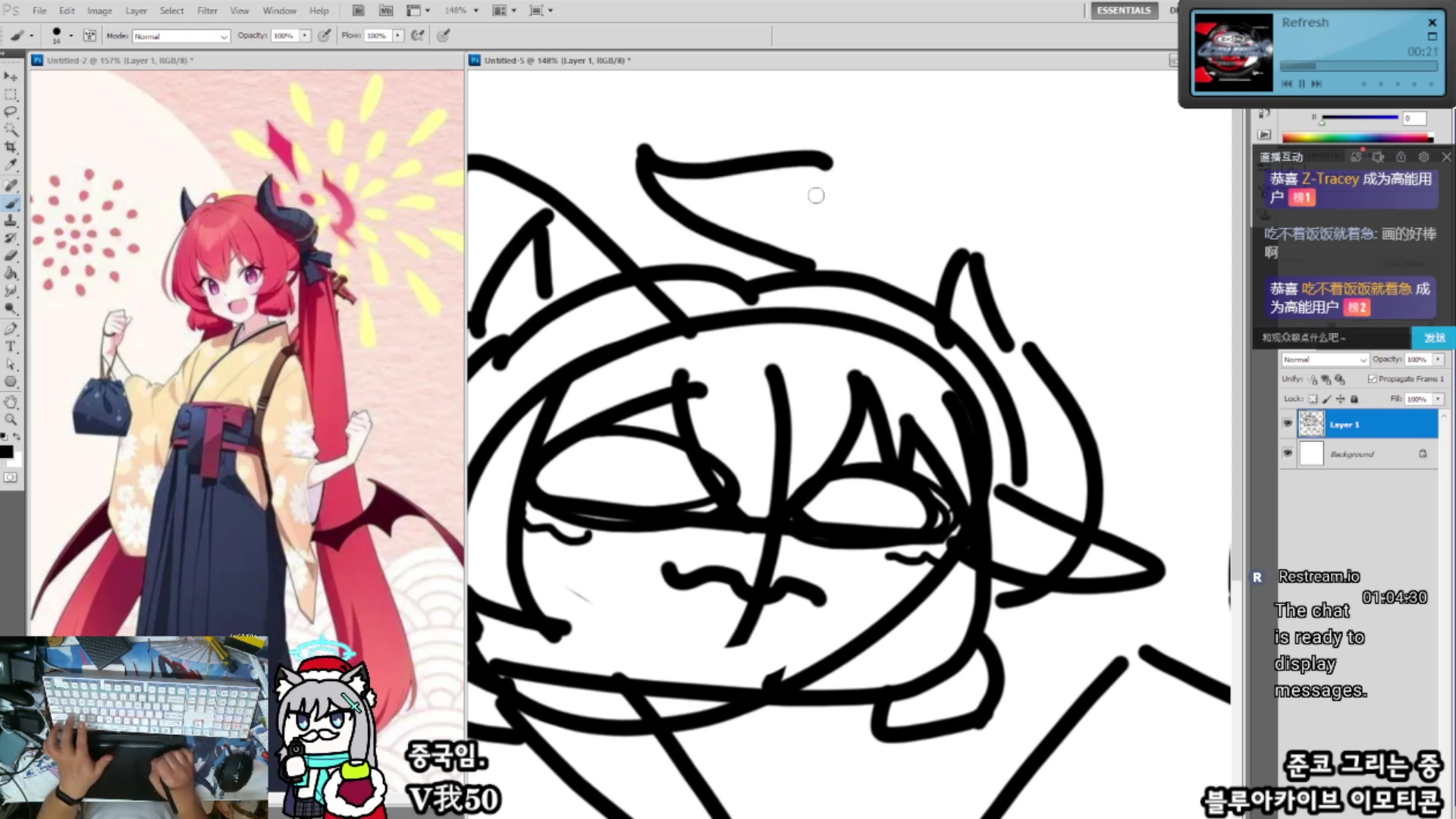Open the Image menu
The image size is (1456, 819).
coord(99,11)
